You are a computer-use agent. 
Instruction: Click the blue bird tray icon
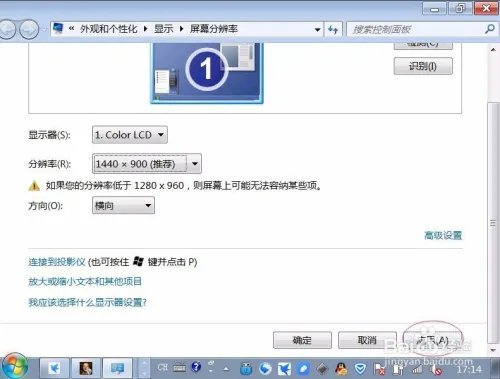(284, 369)
